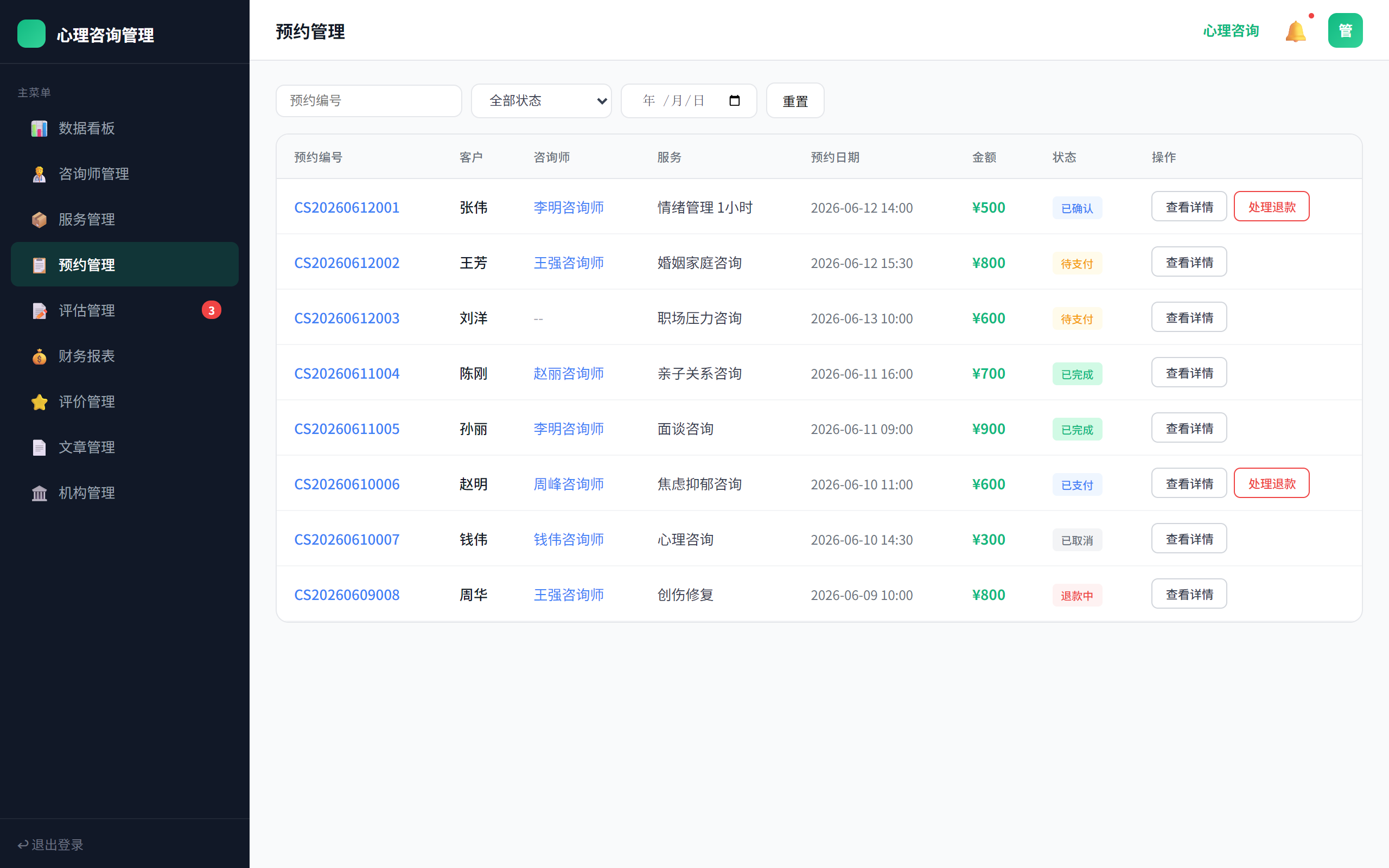Viewport: 1389px width, 868px height.
Task: Open 赵丽咨询师 counselor link
Action: click(568, 374)
